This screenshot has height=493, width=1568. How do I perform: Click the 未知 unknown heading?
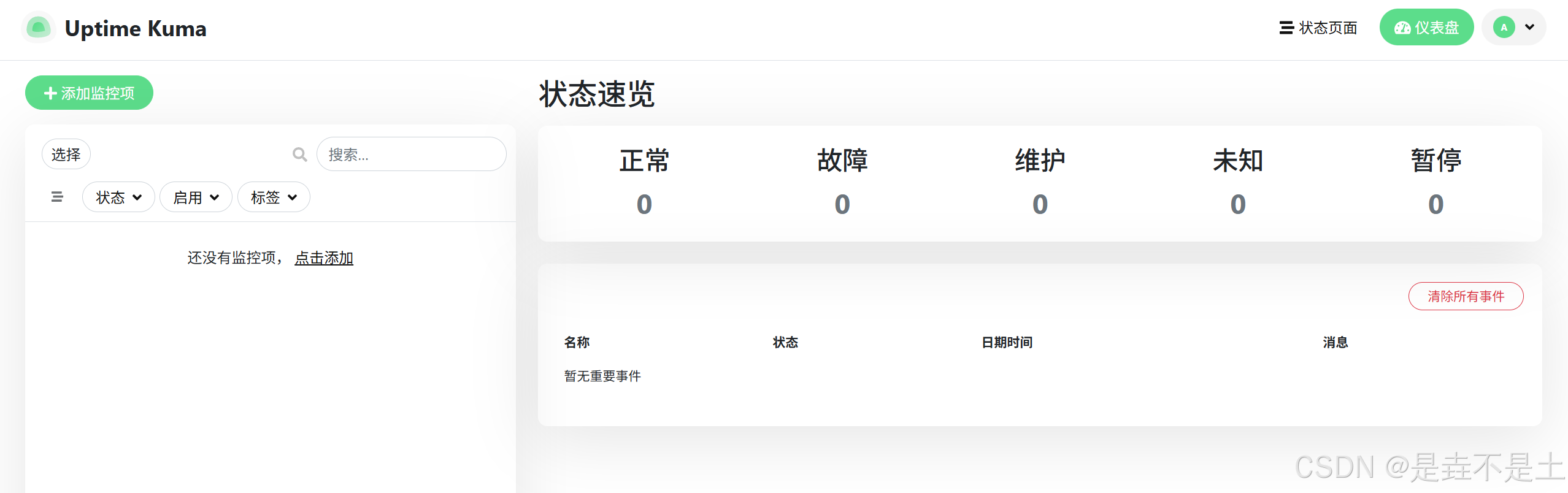[x=1238, y=161]
